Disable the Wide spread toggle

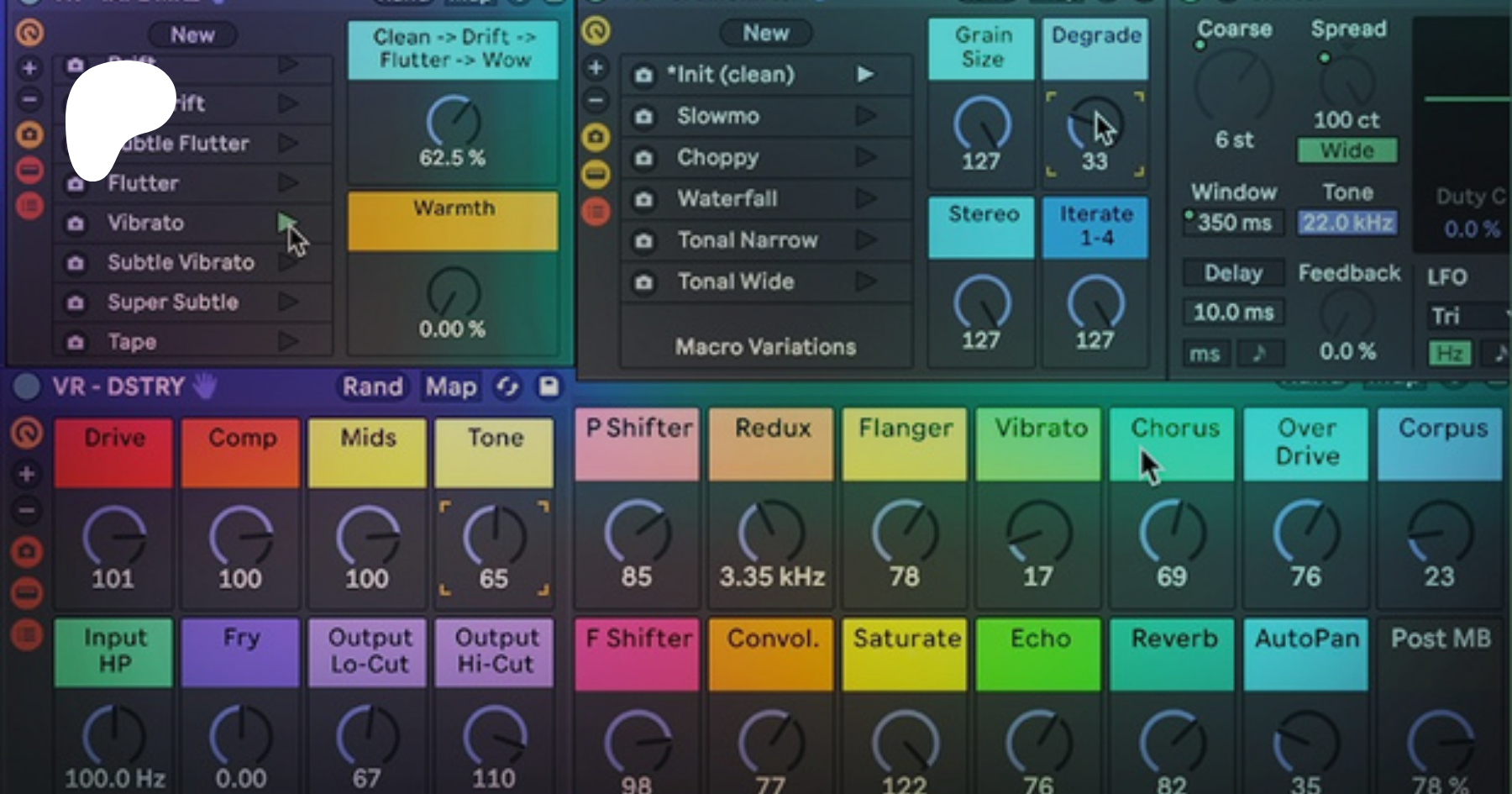click(1347, 151)
